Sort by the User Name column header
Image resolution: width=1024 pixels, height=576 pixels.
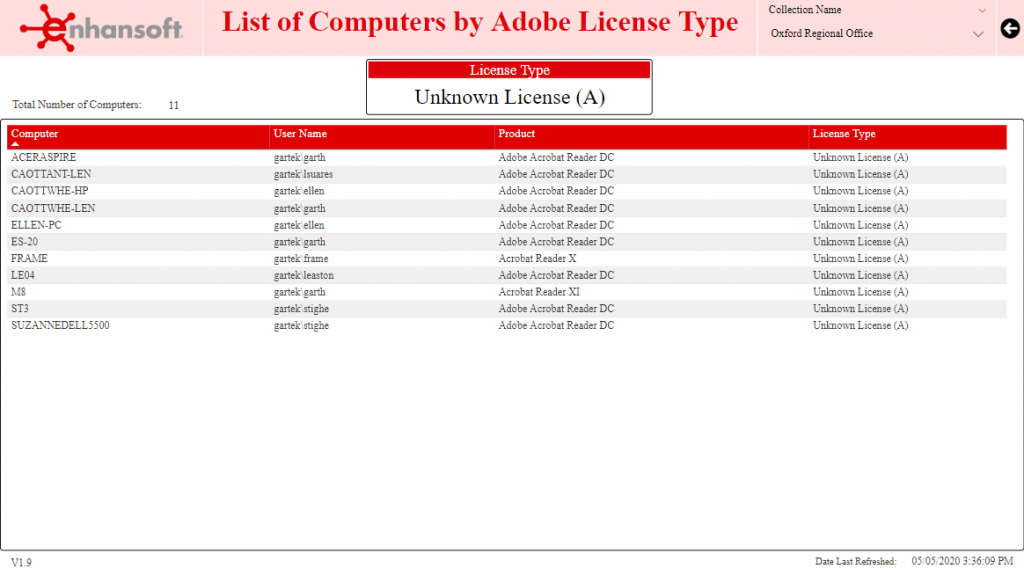tap(300, 134)
